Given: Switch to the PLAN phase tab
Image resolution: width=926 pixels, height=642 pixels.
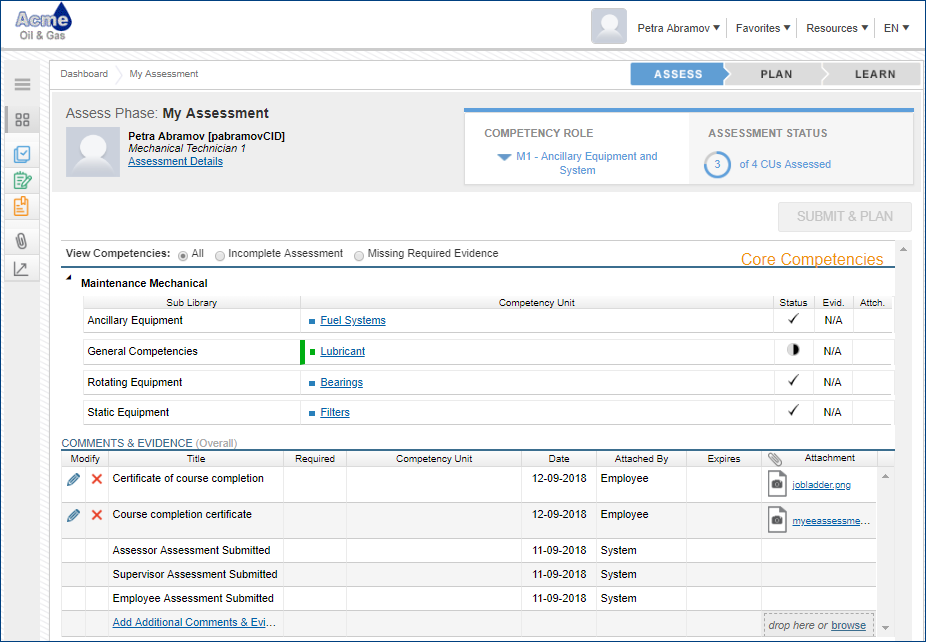Looking at the screenshot, I should [776, 74].
